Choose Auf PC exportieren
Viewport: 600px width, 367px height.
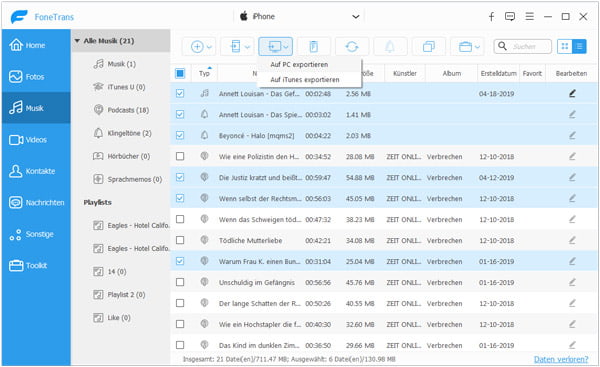point(299,65)
